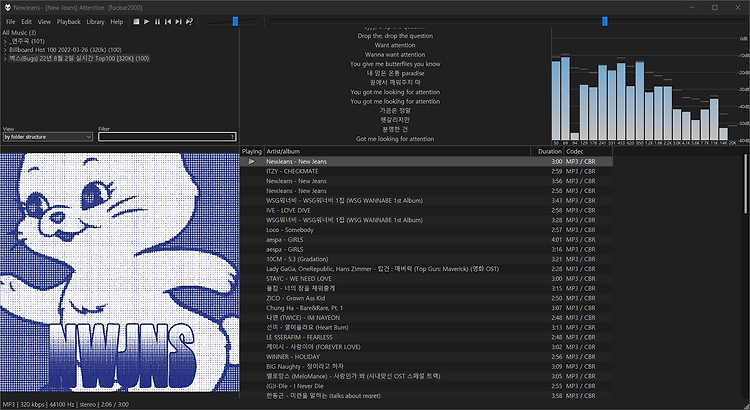Select NewJeans - New Jeans track lasting 3:56
Screen dimensions: 750x410
coord(426,181)
